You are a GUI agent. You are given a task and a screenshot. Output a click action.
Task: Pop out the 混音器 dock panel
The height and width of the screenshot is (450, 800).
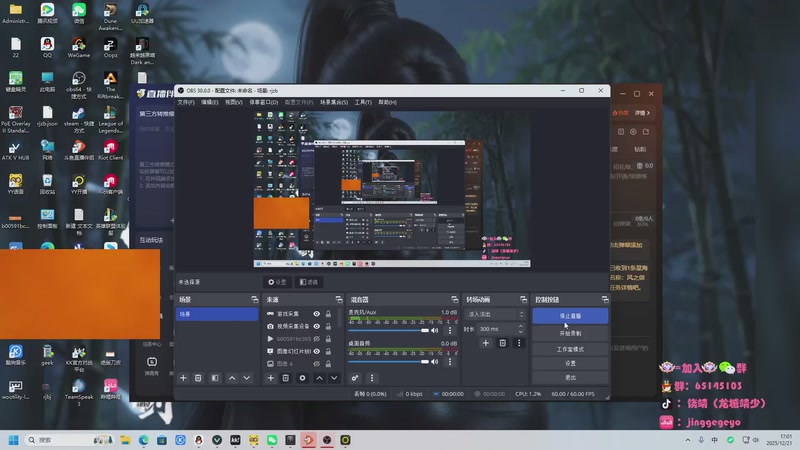(x=455, y=299)
